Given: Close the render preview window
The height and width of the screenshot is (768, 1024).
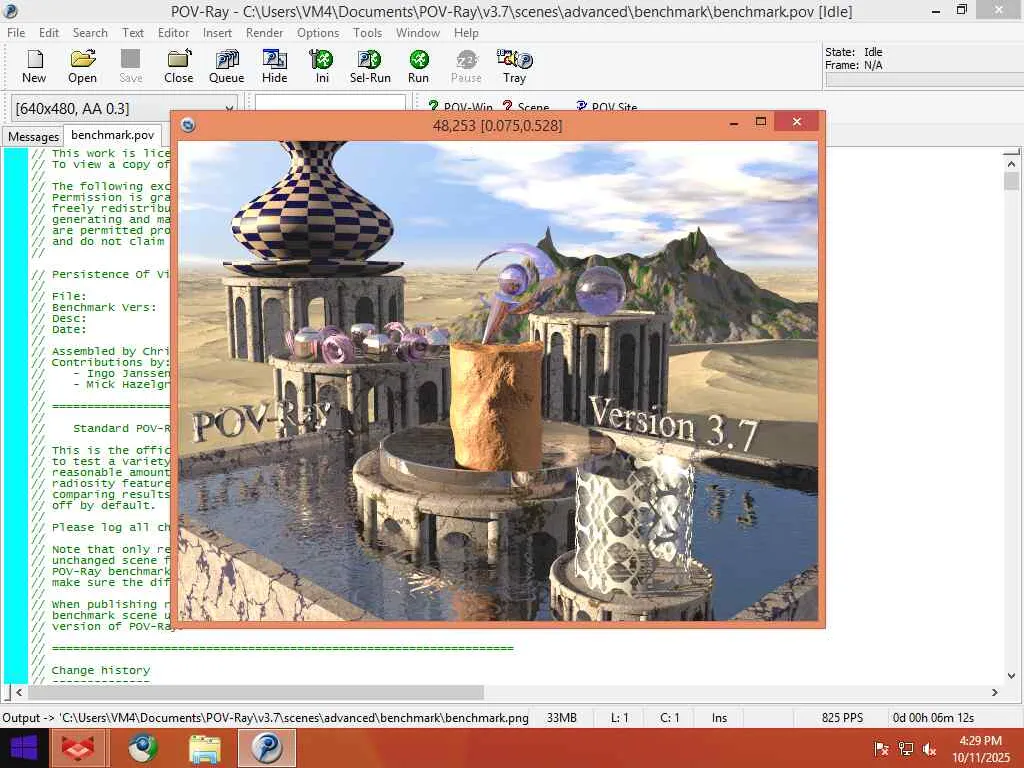Looking at the screenshot, I should (797, 121).
